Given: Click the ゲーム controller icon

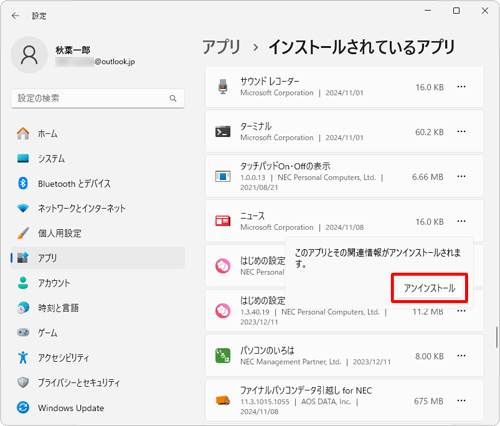Looking at the screenshot, I should (23, 332).
